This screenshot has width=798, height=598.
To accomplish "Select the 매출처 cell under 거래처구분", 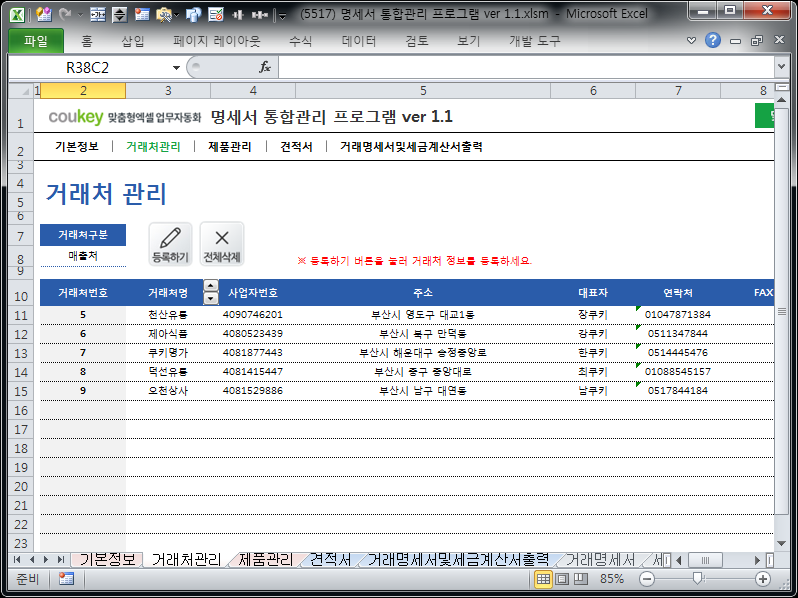I will tap(83, 255).
